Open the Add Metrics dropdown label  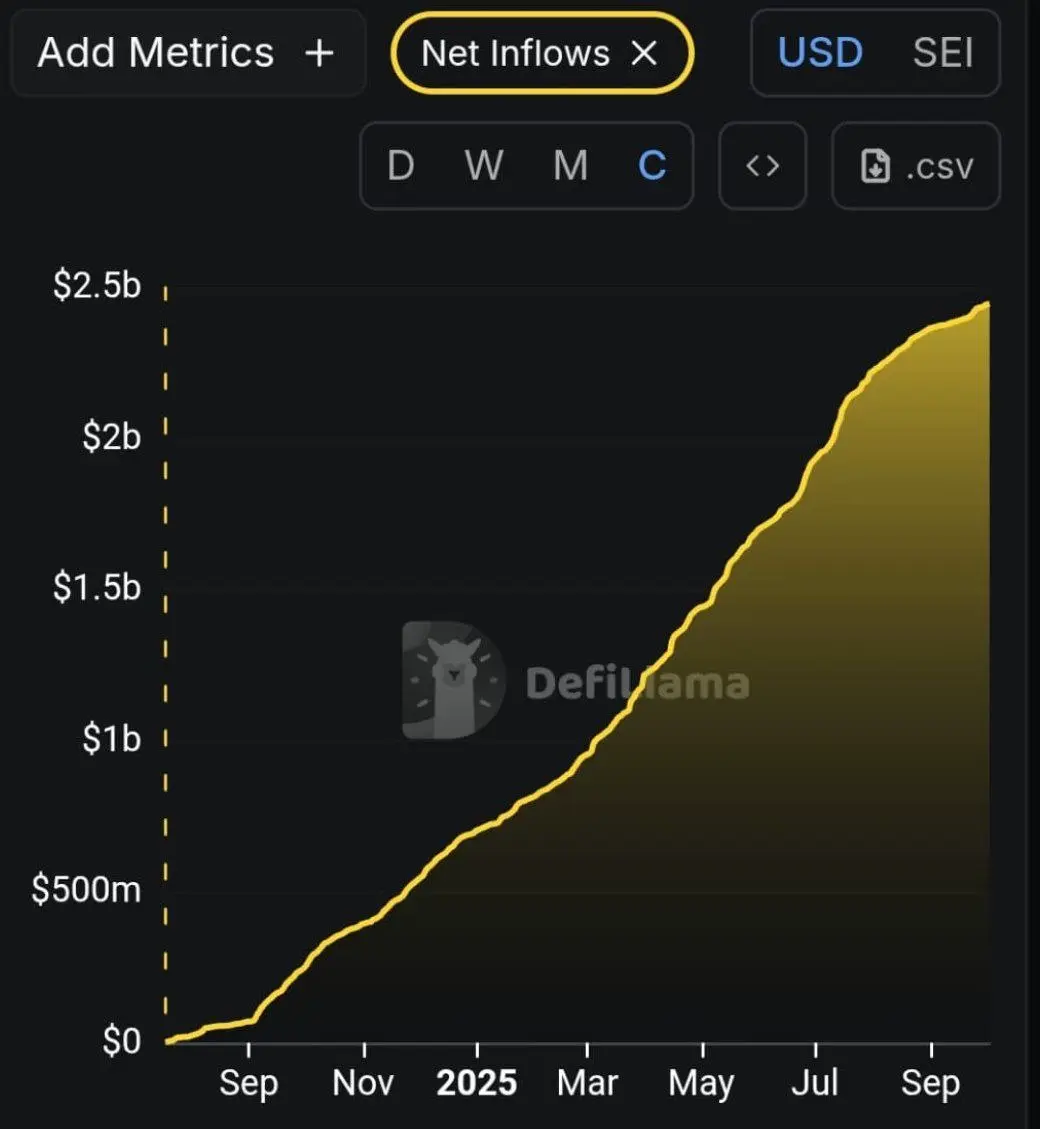coord(156,53)
